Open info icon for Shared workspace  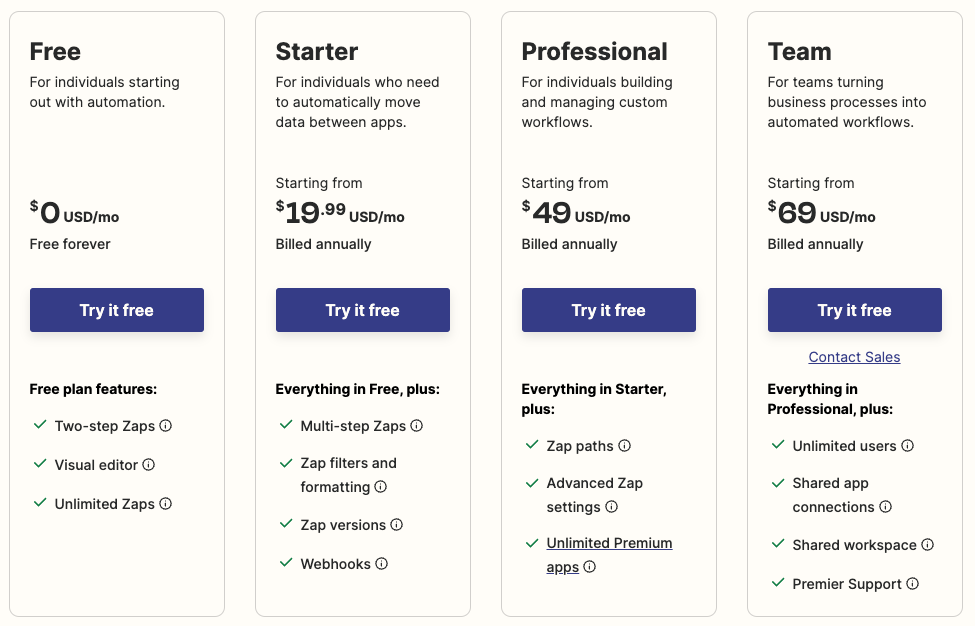[x=928, y=545]
